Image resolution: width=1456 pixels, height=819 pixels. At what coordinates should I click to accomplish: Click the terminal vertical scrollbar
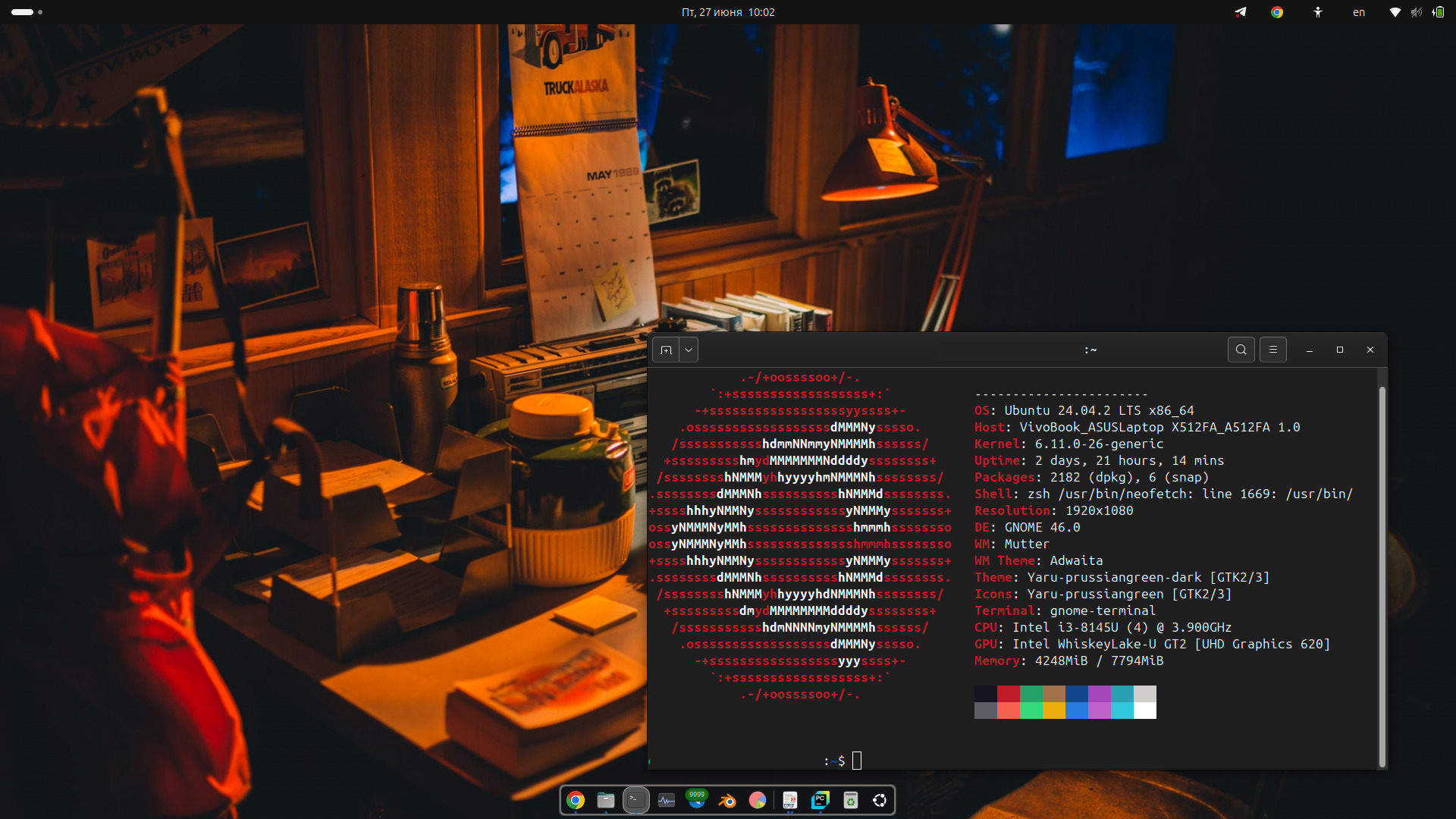point(1382,576)
